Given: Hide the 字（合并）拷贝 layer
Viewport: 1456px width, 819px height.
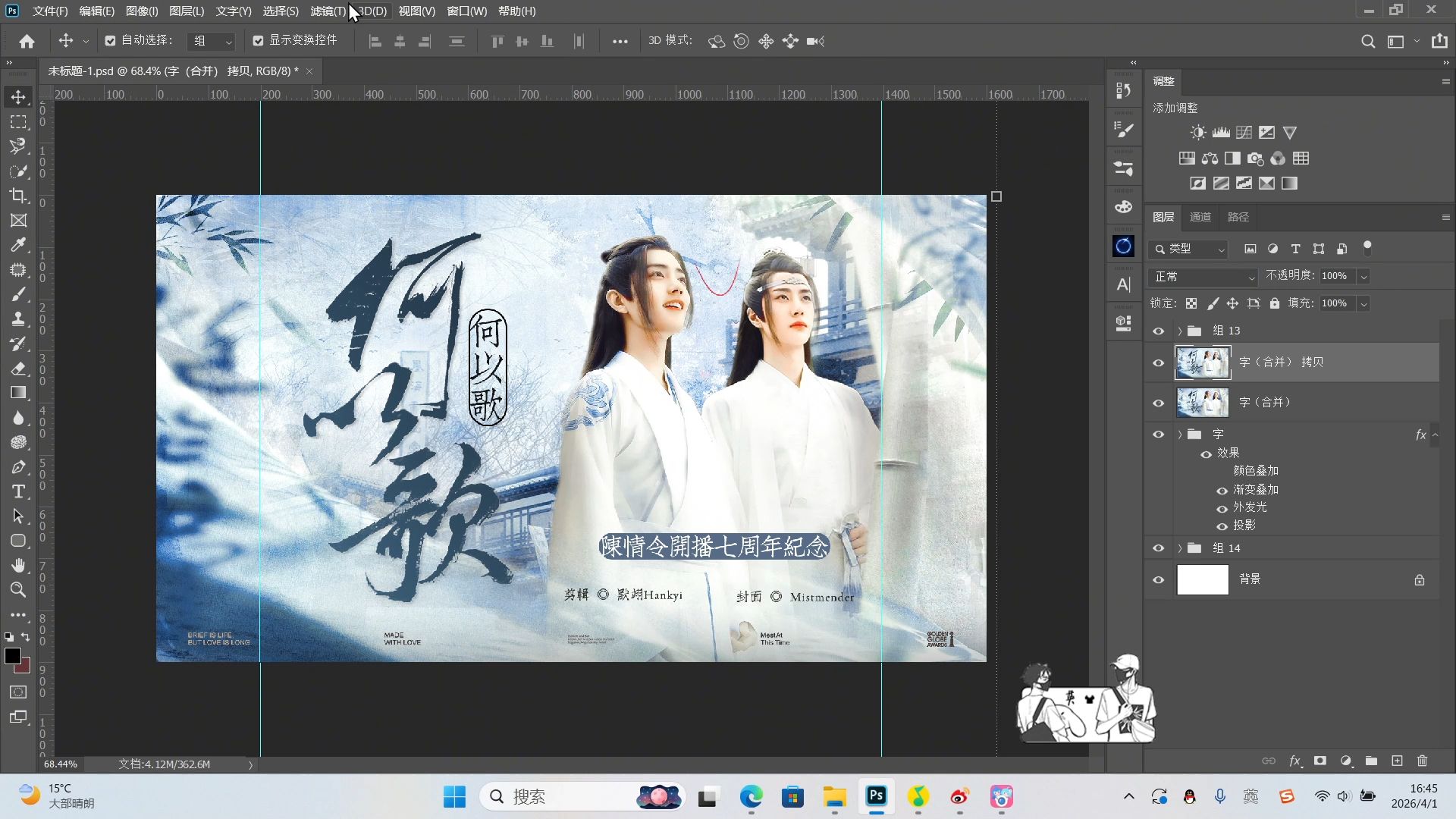Looking at the screenshot, I should pyautogui.click(x=1158, y=363).
